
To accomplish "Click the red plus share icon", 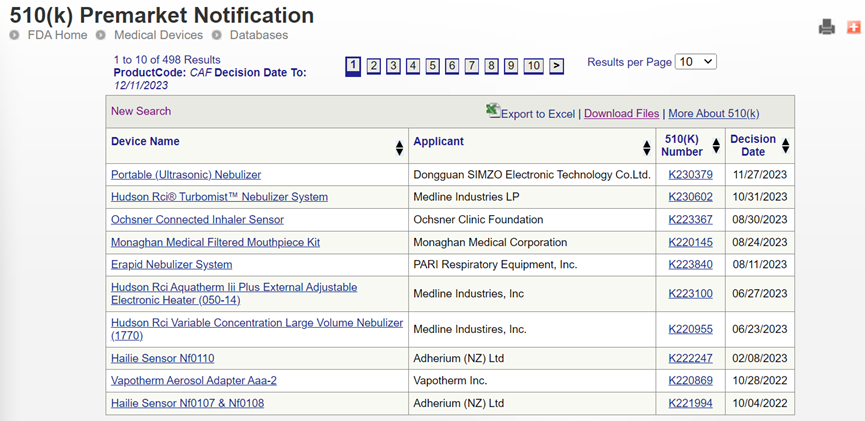I will 853,27.
